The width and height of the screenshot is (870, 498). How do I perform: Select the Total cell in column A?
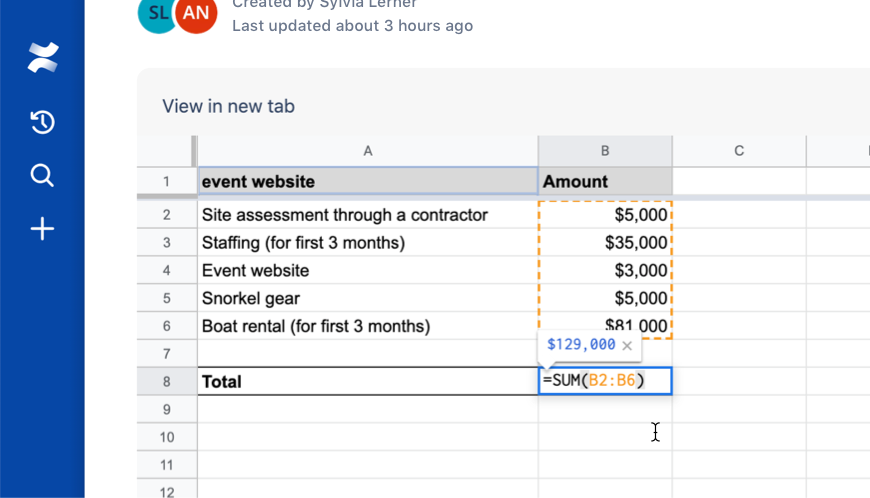(x=368, y=382)
